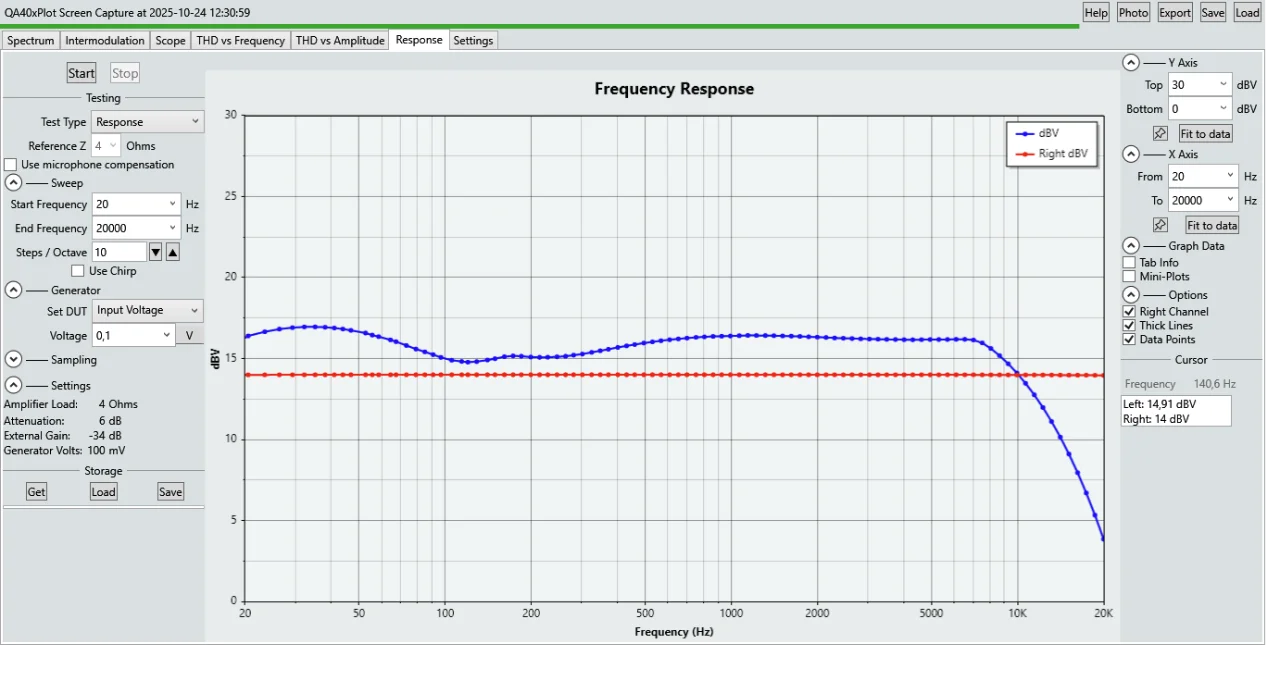1280x681 pixels.
Task: Collapse the Y Axis section chevron
Action: (x=1130, y=62)
